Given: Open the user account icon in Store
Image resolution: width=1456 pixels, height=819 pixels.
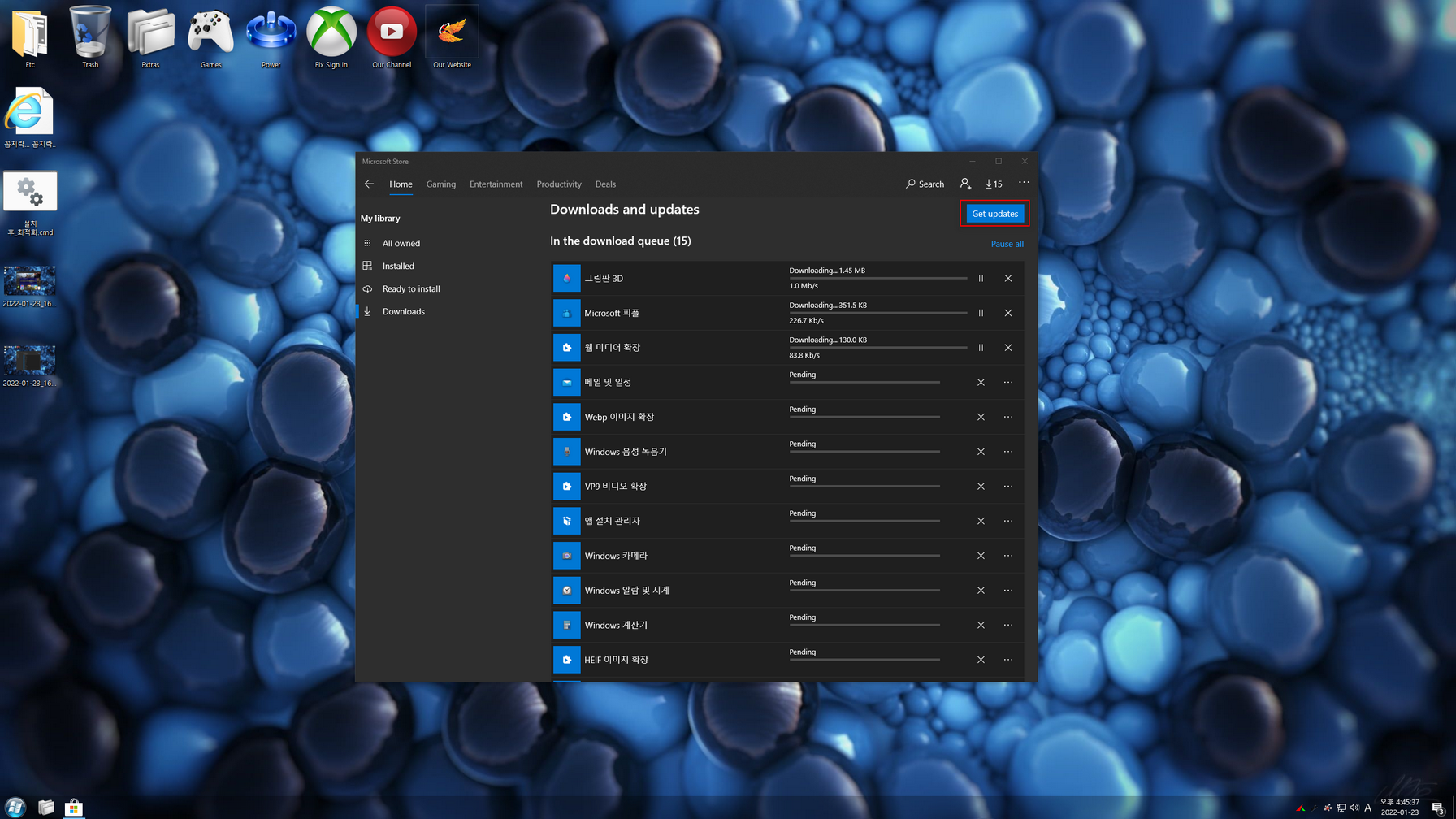Looking at the screenshot, I should pos(965,184).
